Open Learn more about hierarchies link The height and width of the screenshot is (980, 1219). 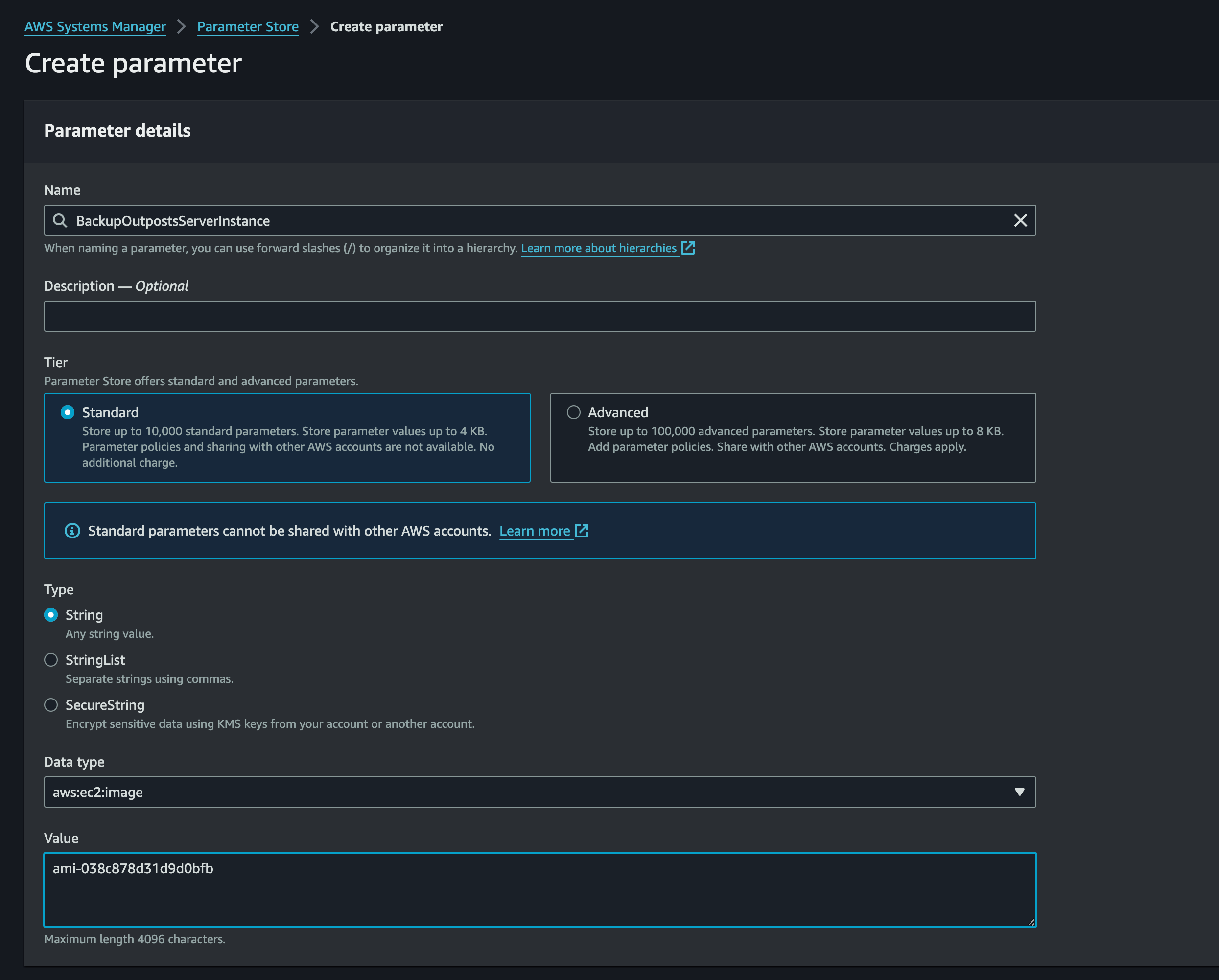598,248
